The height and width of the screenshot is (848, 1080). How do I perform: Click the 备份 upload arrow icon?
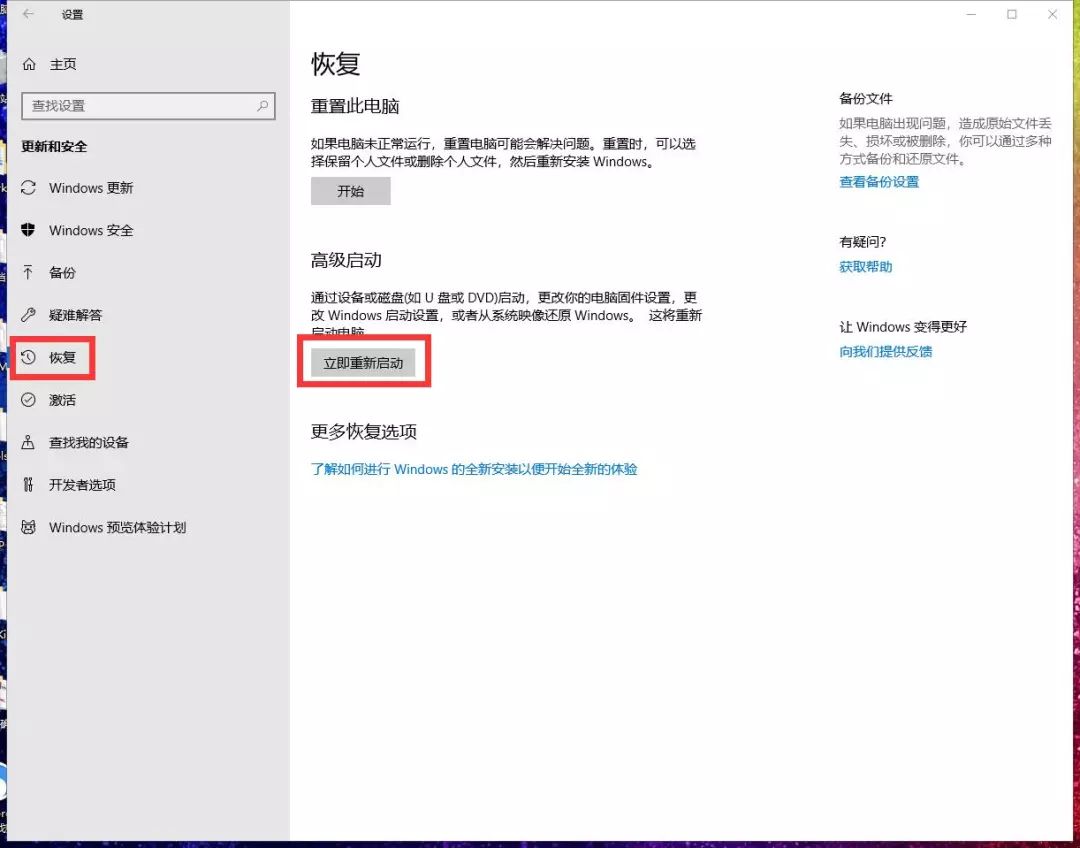(x=28, y=272)
